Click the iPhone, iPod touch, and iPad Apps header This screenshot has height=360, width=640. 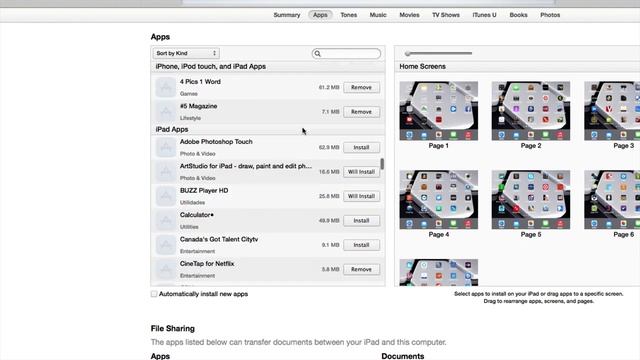[211, 66]
